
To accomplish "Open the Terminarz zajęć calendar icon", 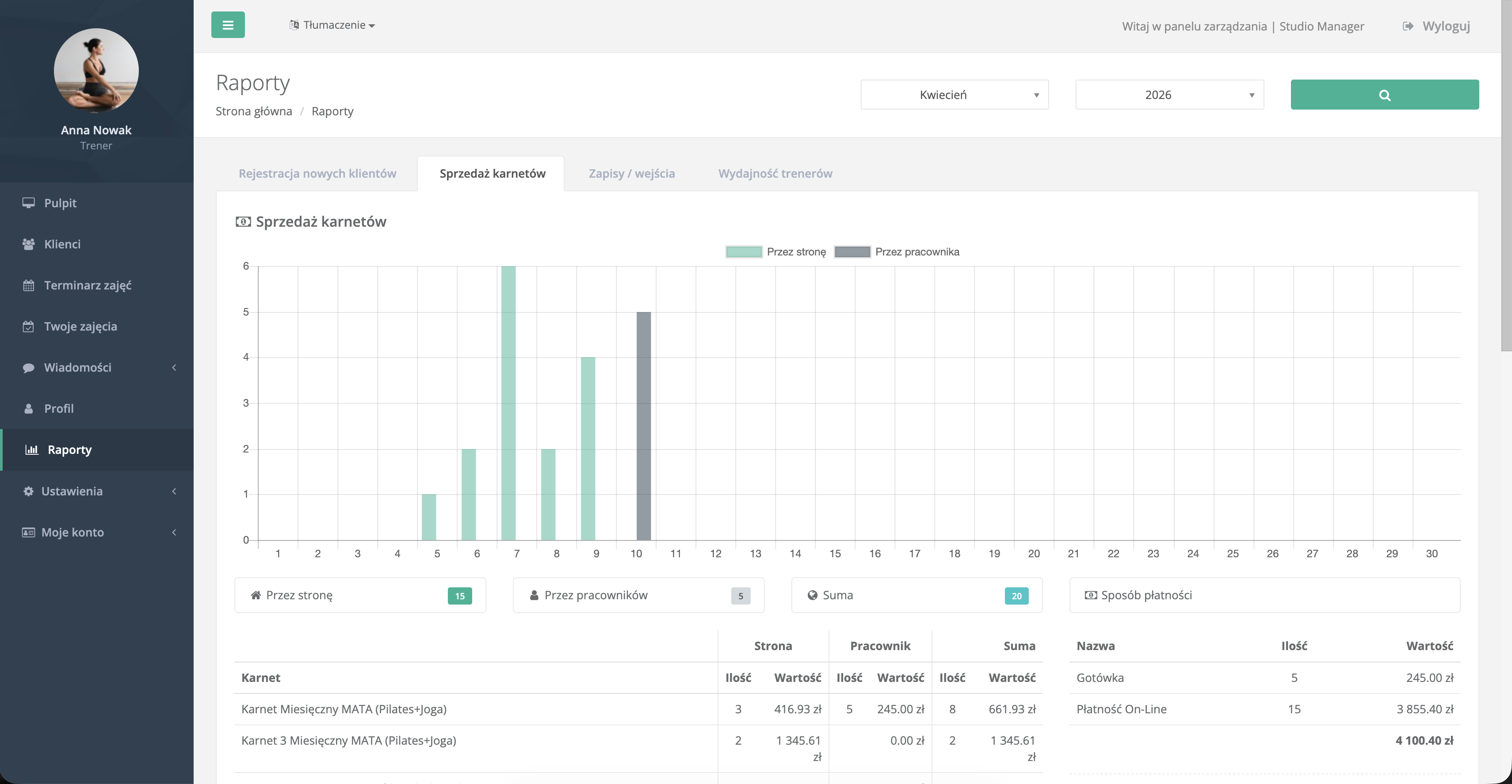I will tap(28, 286).
